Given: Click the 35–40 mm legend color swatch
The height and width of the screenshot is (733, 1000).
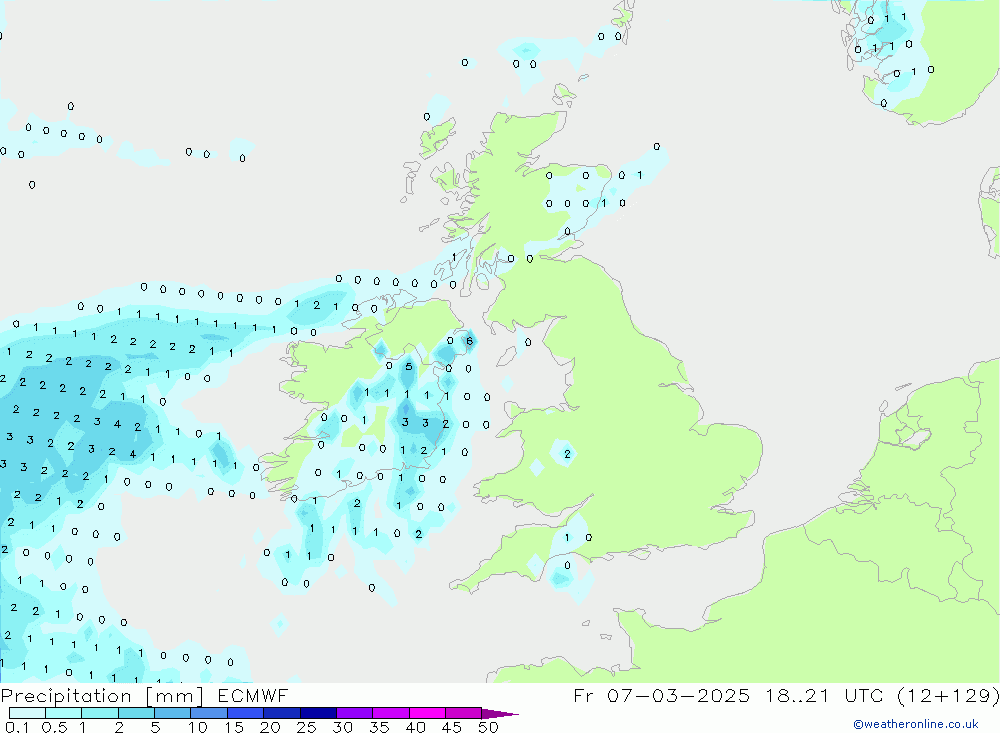Looking at the screenshot, I should (390, 713).
